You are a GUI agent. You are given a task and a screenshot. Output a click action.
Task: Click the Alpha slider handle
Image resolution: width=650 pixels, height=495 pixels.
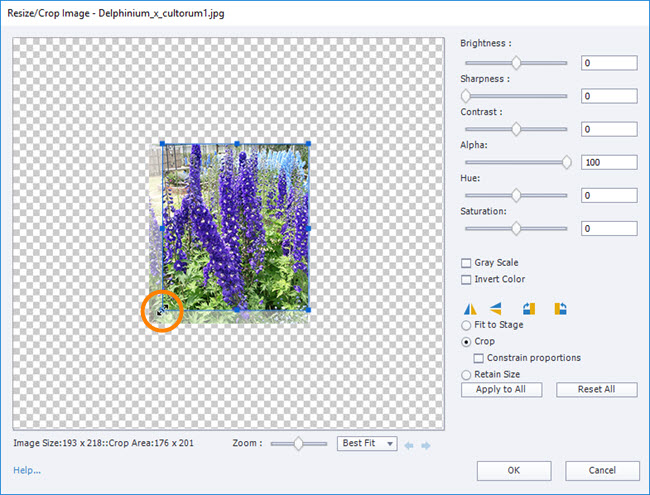pos(567,163)
